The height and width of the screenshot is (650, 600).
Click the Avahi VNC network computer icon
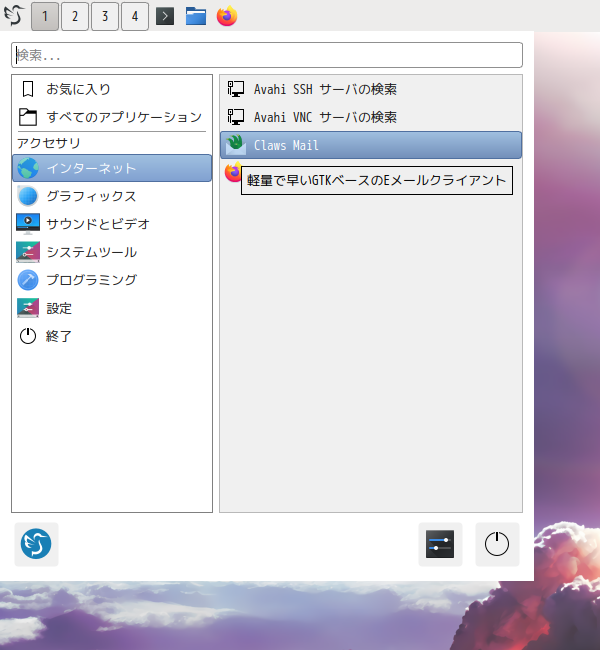236,117
